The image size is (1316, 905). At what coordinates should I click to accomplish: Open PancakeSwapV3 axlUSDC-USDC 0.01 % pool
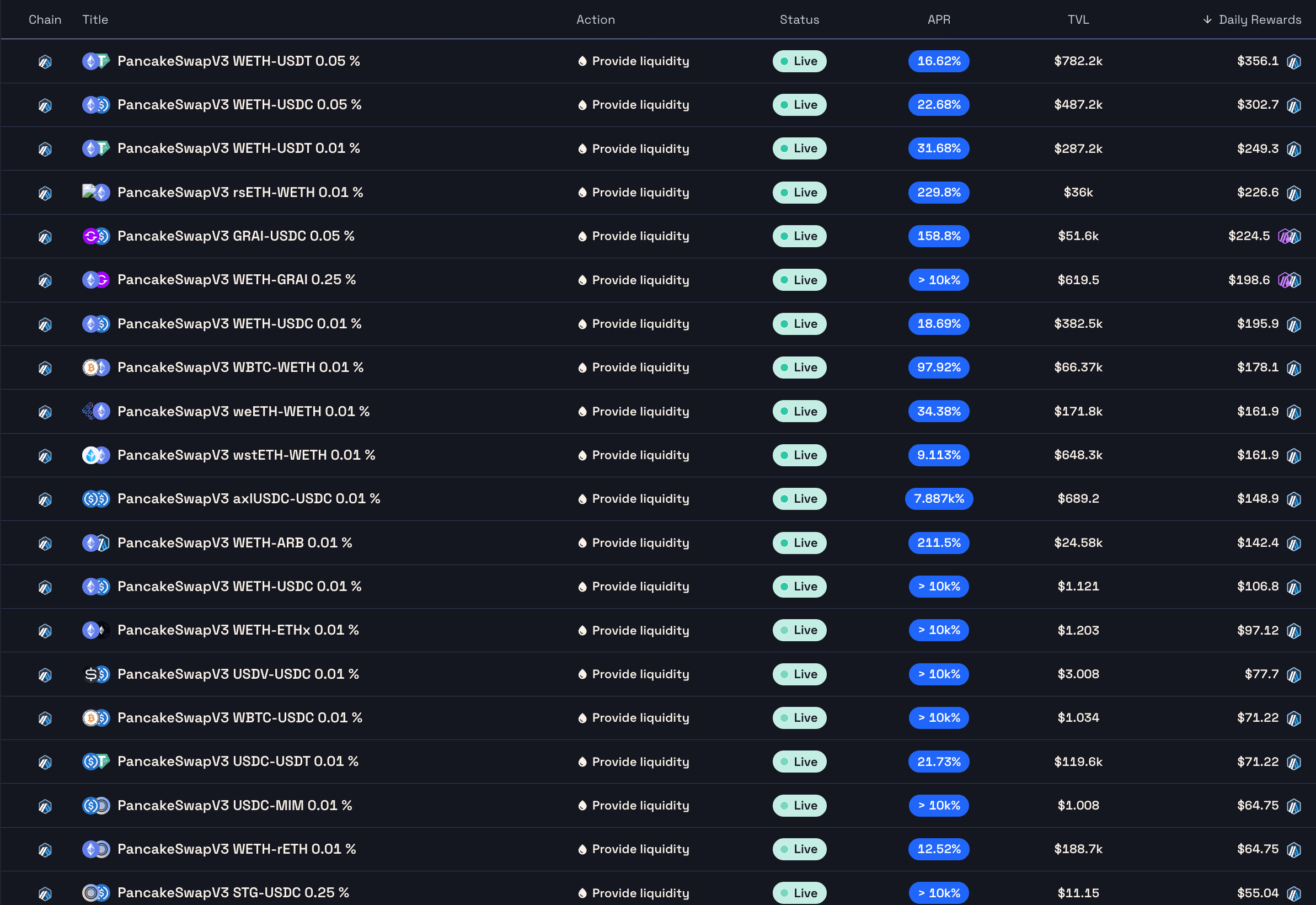[249, 498]
